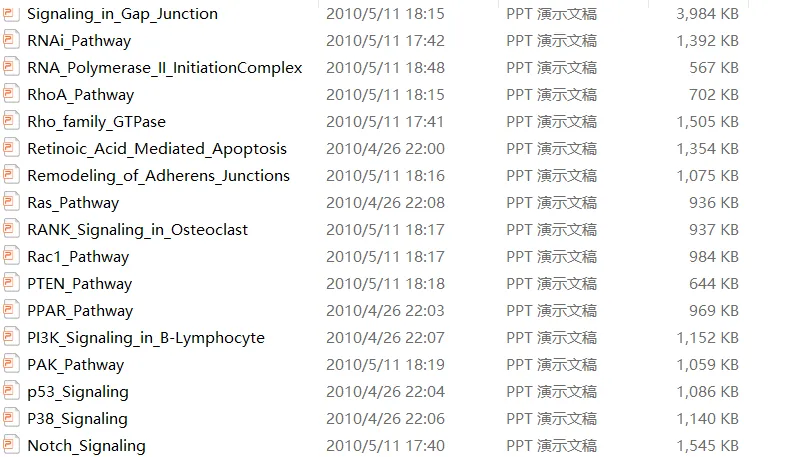Click the PPT icon beside Signaling_in_Gap_Junction
804x457 pixels.
11,14
